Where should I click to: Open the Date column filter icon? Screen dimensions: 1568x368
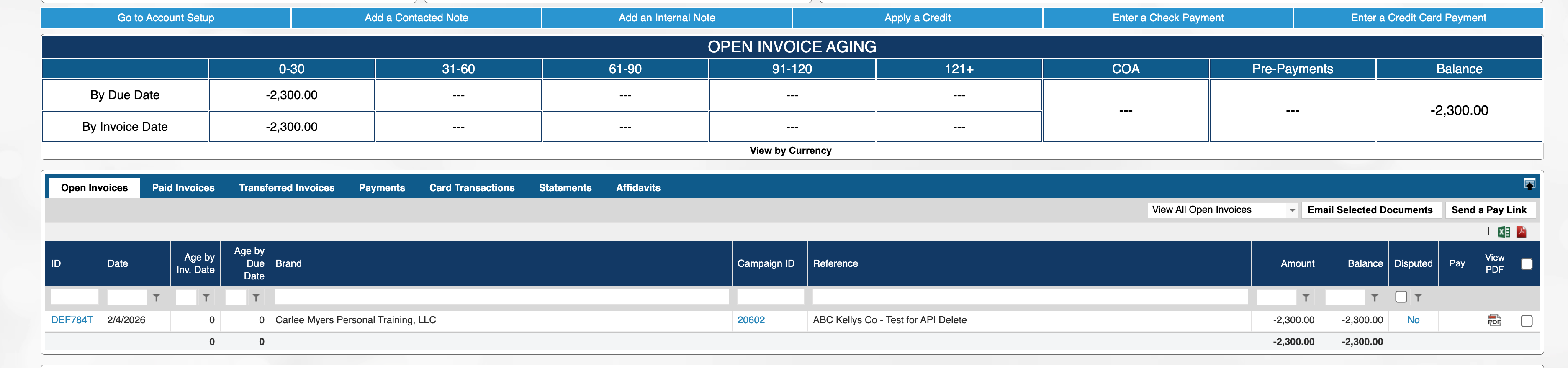tap(157, 297)
